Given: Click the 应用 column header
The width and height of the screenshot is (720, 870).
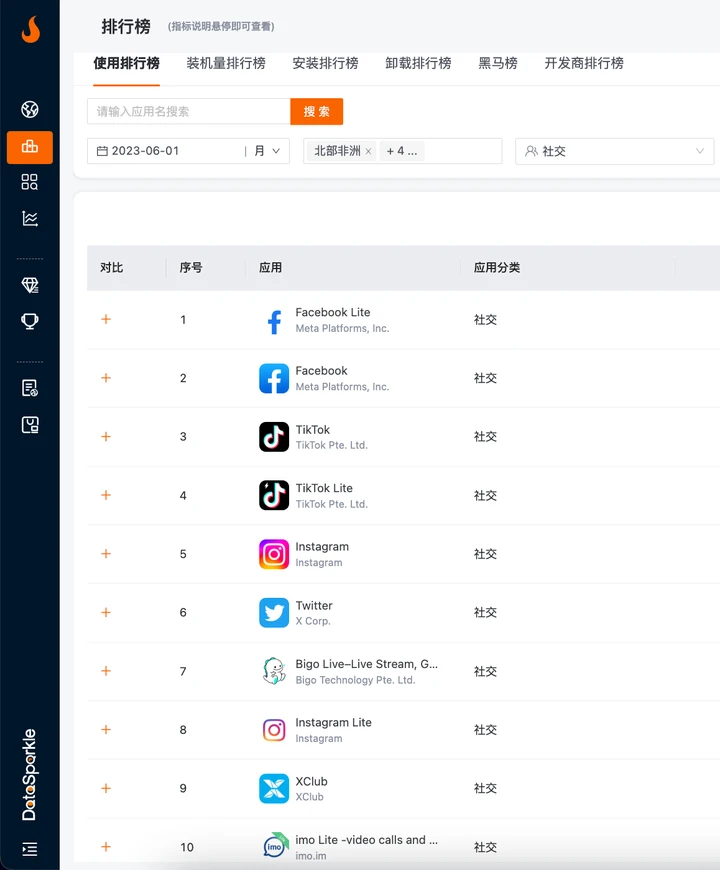Looking at the screenshot, I should pos(271,267).
